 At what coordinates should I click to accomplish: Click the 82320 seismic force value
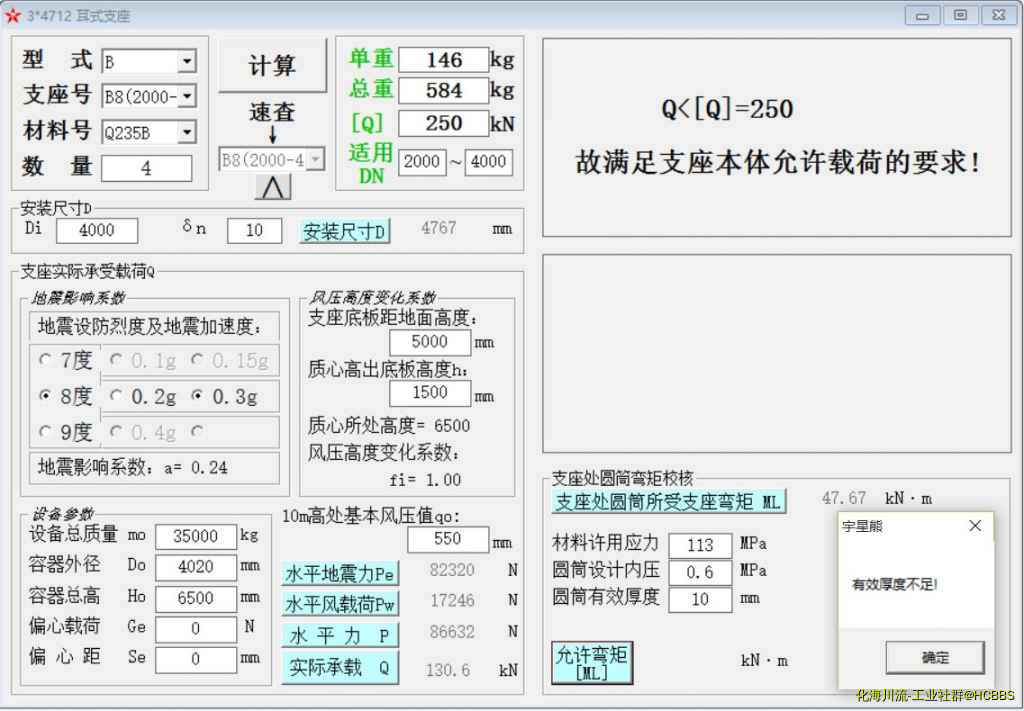pyautogui.click(x=452, y=570)
